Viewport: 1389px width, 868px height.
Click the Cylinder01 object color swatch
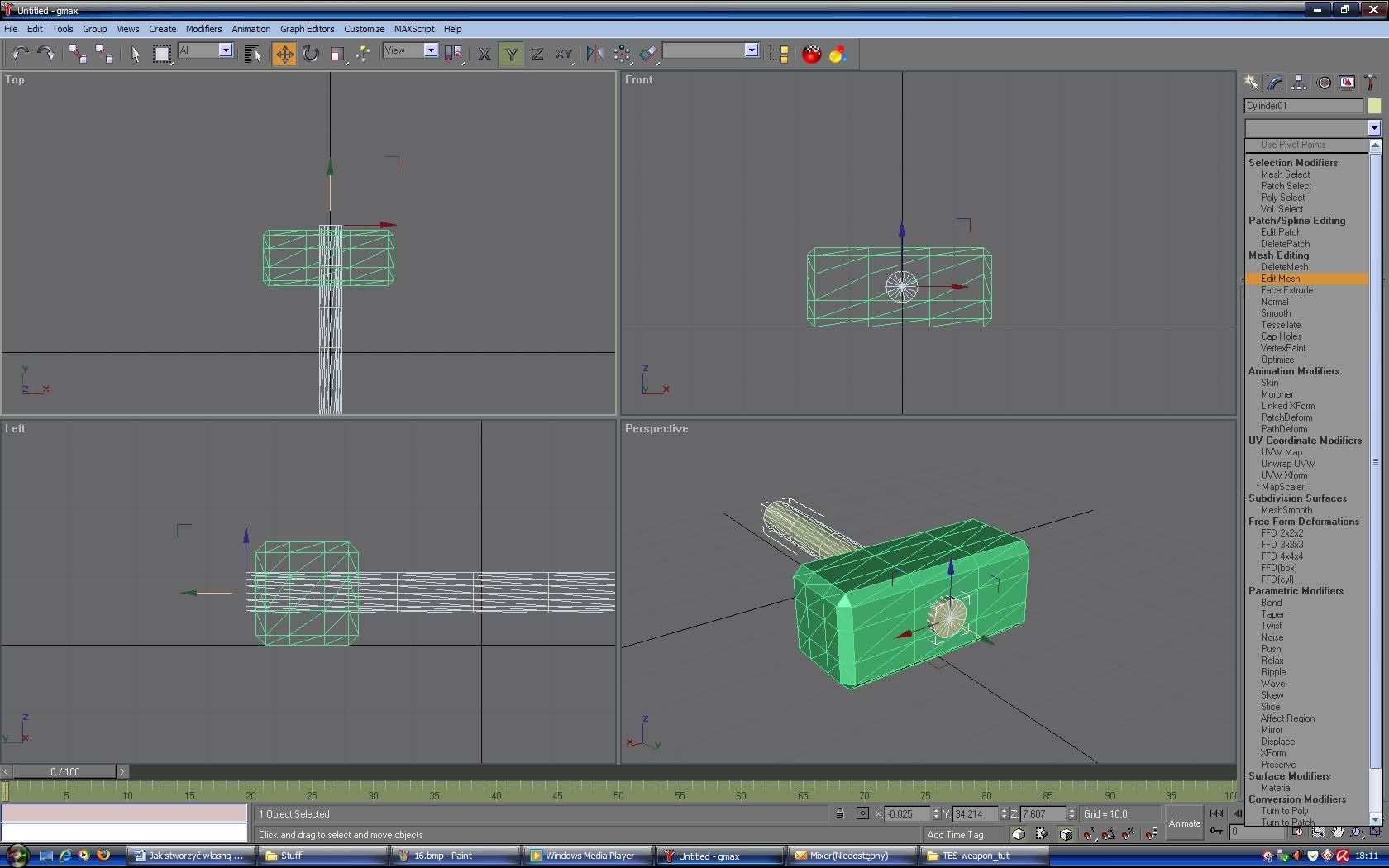pos(1374,106)
